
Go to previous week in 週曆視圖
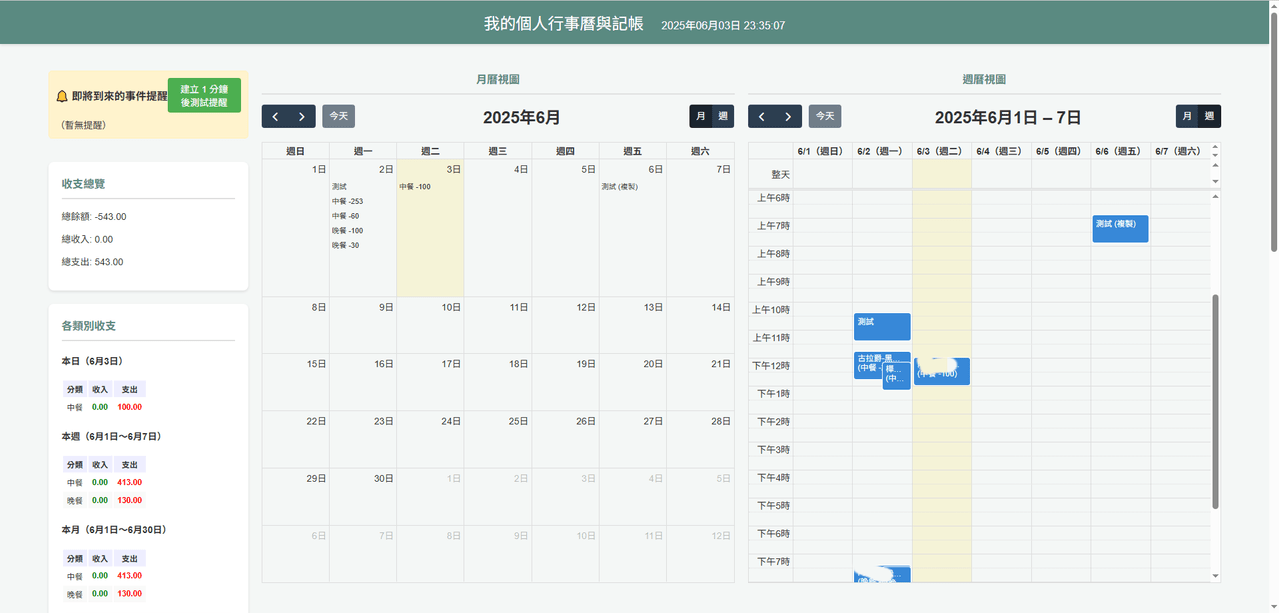[x=762, y=116]
